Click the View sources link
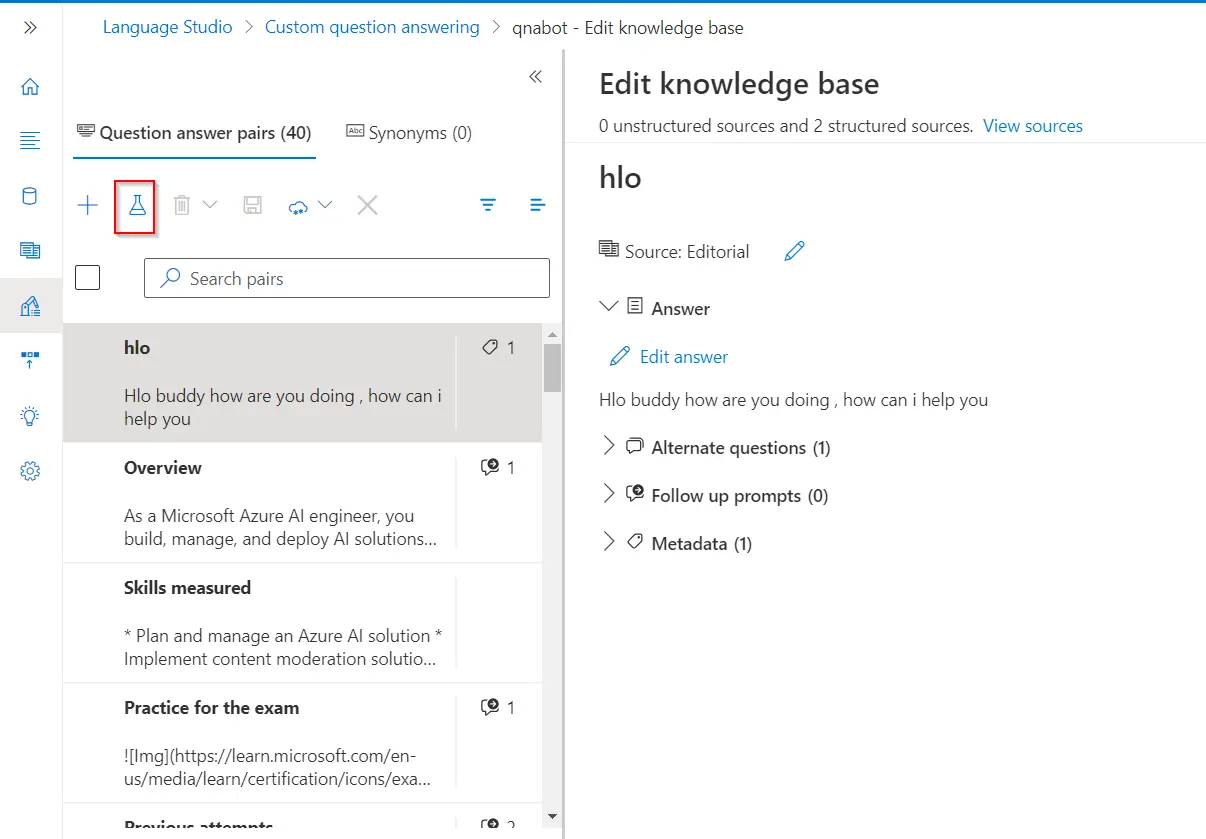The image size is (1206, 839). (1032, 126)
